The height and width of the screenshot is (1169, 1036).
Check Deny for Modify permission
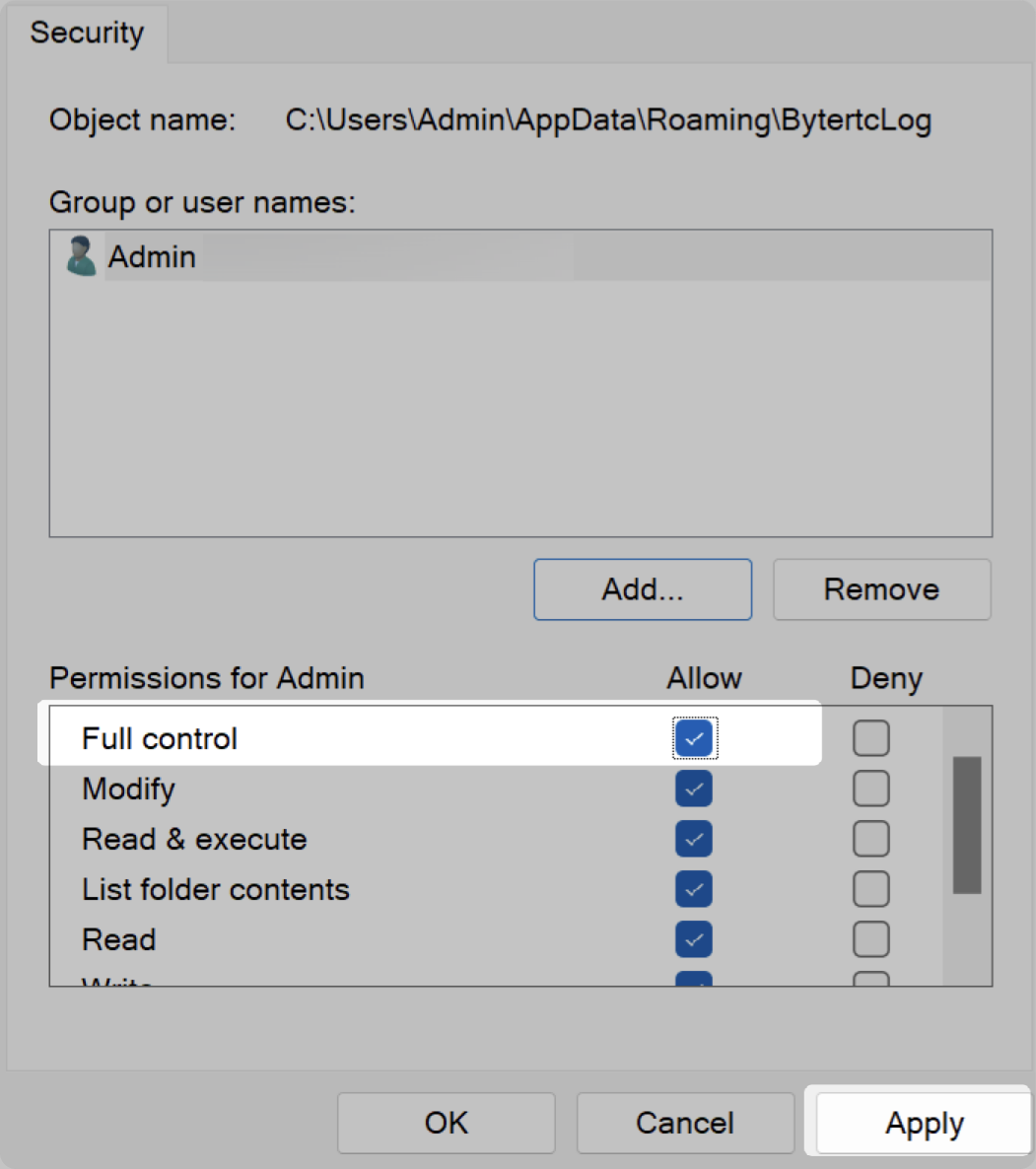(x=870, y=789)
